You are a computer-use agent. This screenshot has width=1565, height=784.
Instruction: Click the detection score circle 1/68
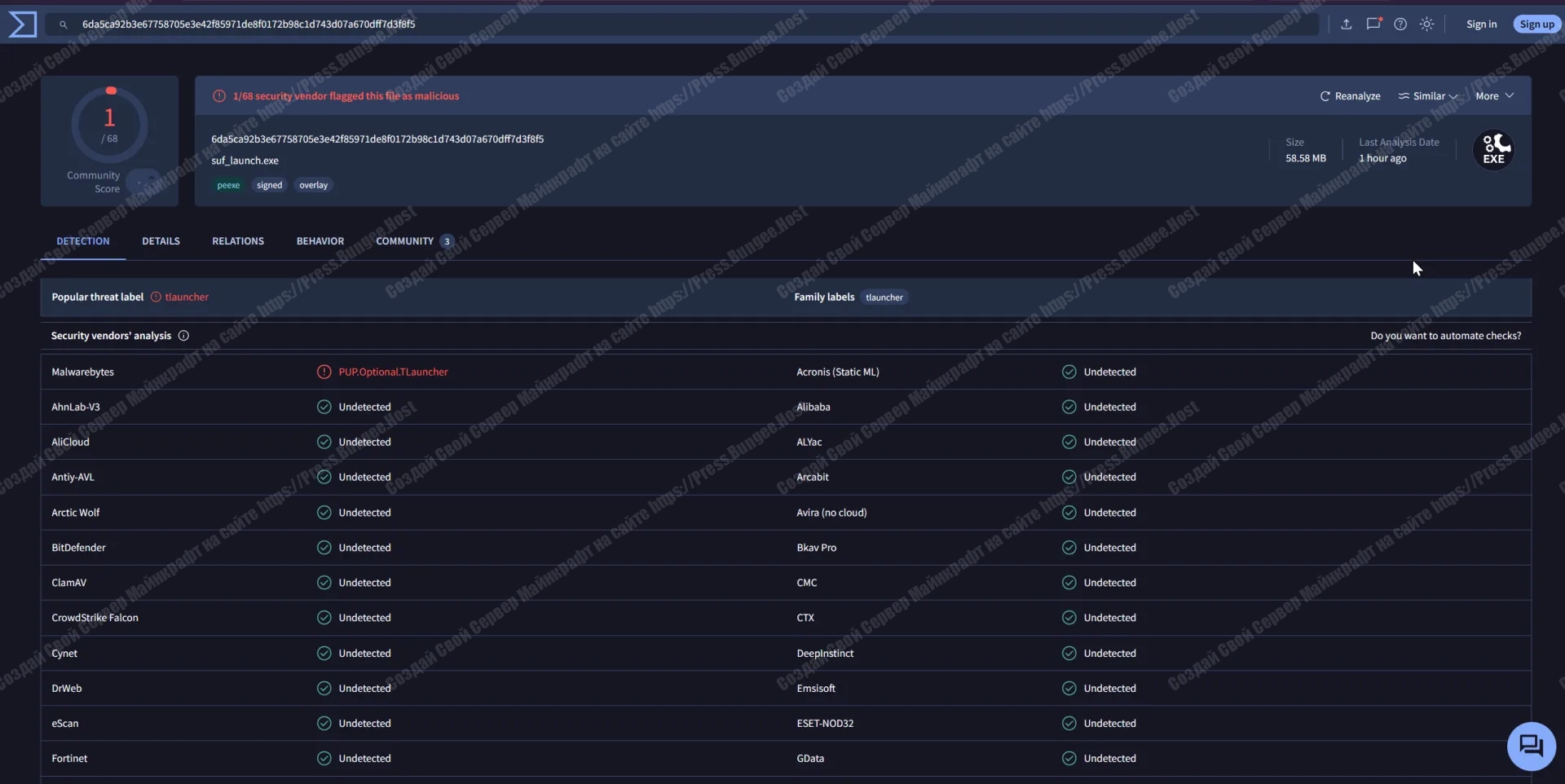(x=110, y=125)
